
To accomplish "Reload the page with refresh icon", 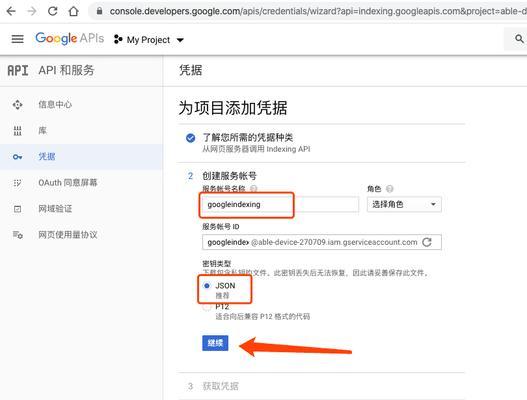I will 52,11.
